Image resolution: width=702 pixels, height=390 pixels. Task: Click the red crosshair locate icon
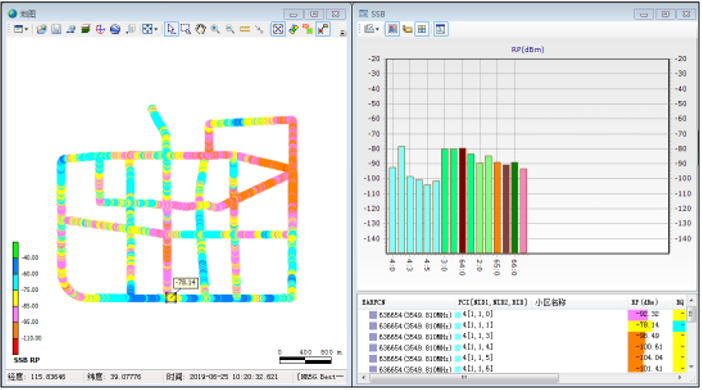pyautogui.click(x=100, y=30)
